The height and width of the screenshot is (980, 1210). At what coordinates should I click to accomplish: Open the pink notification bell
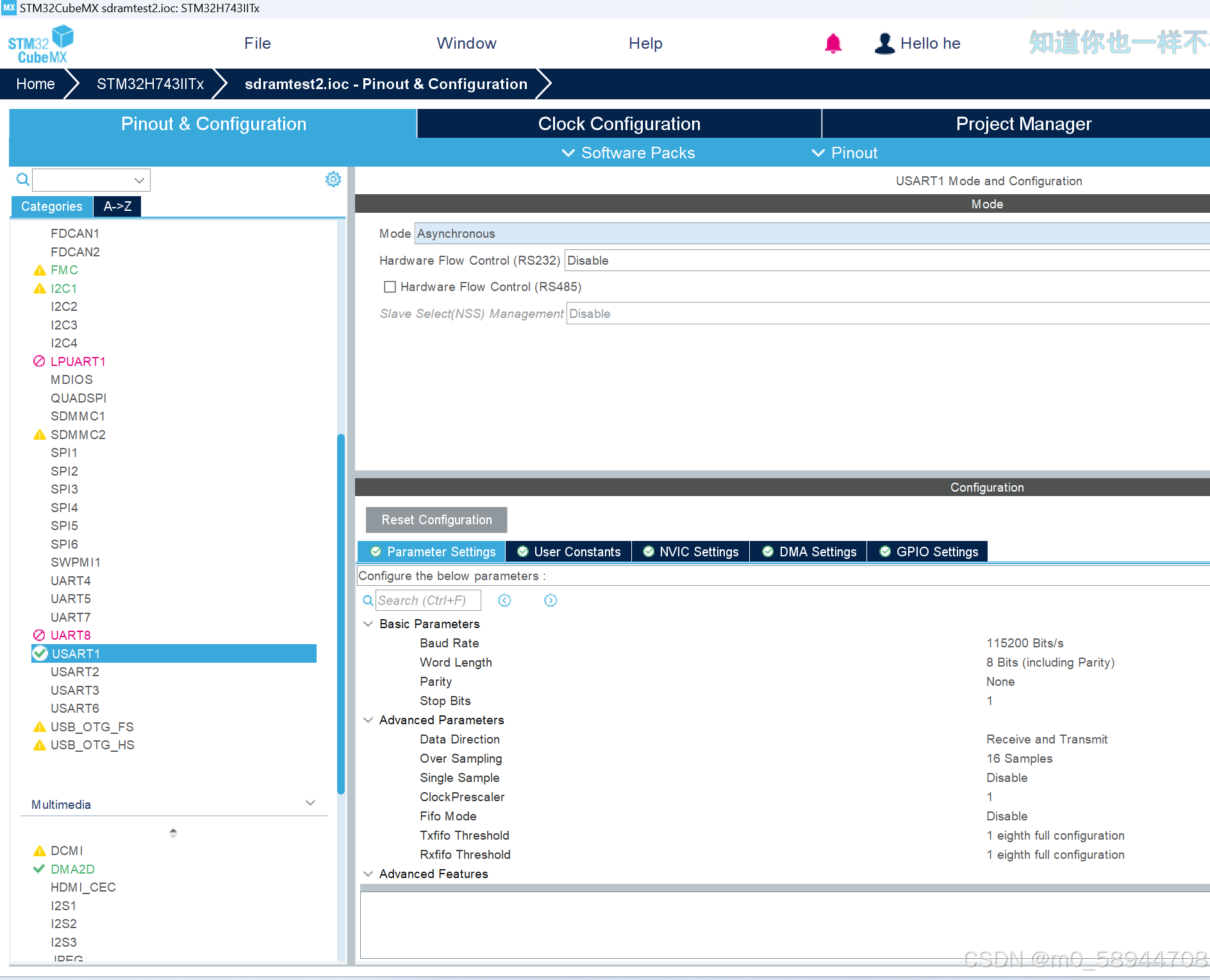tap(833, 43)
